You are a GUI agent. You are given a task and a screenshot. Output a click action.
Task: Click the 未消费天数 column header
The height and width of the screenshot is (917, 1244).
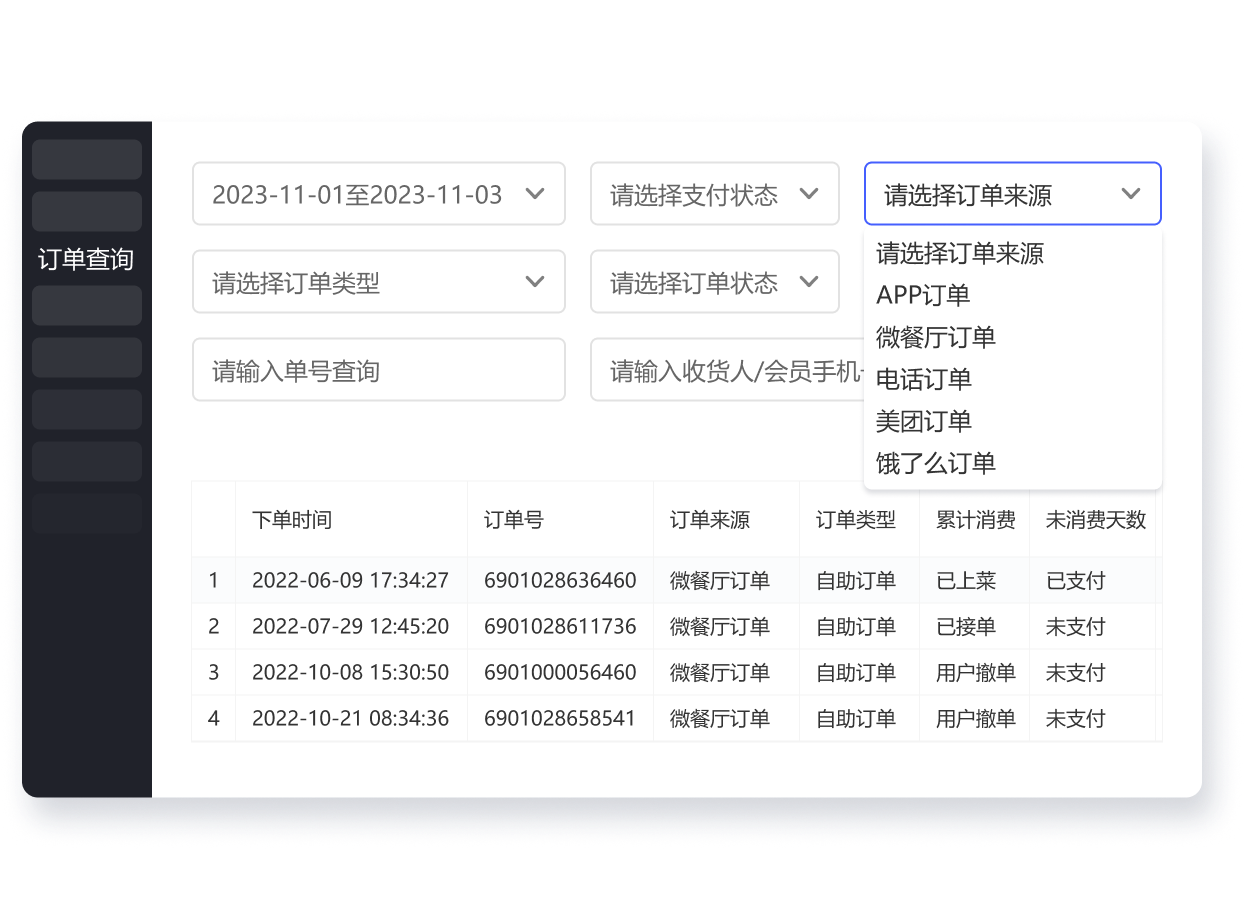[x=1094, y=519]
